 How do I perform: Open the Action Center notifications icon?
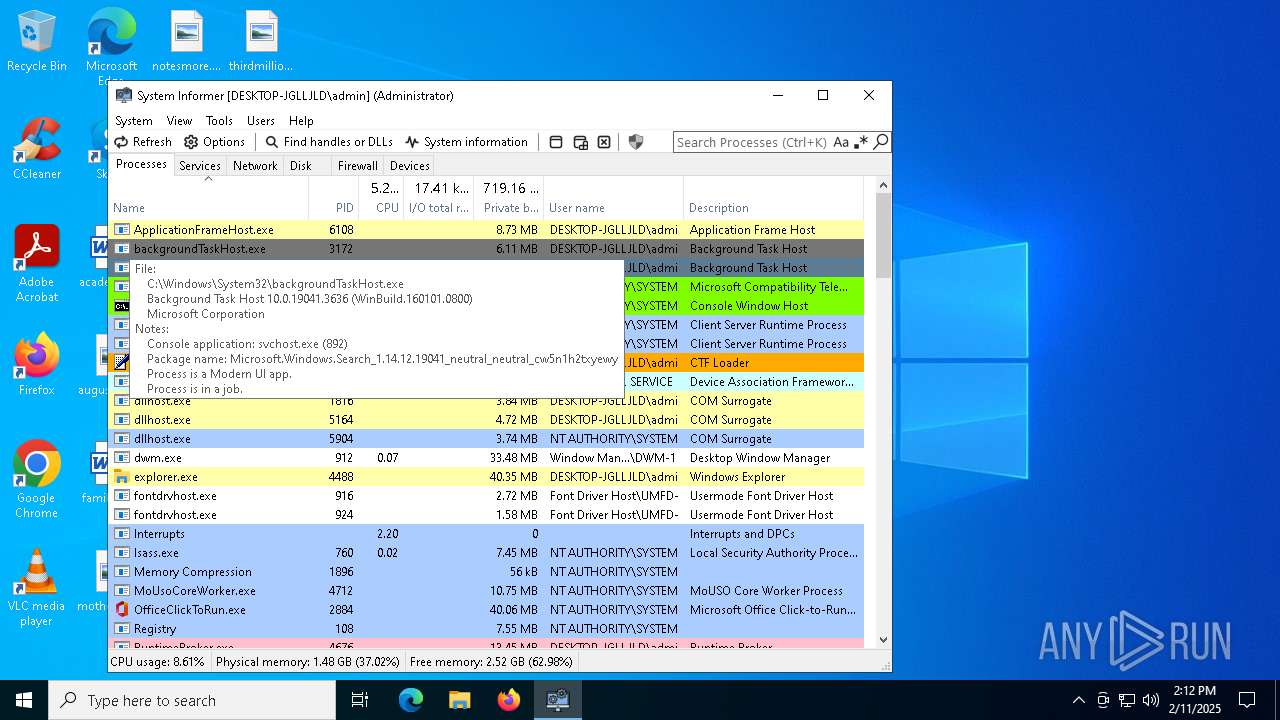point(1247,700)
